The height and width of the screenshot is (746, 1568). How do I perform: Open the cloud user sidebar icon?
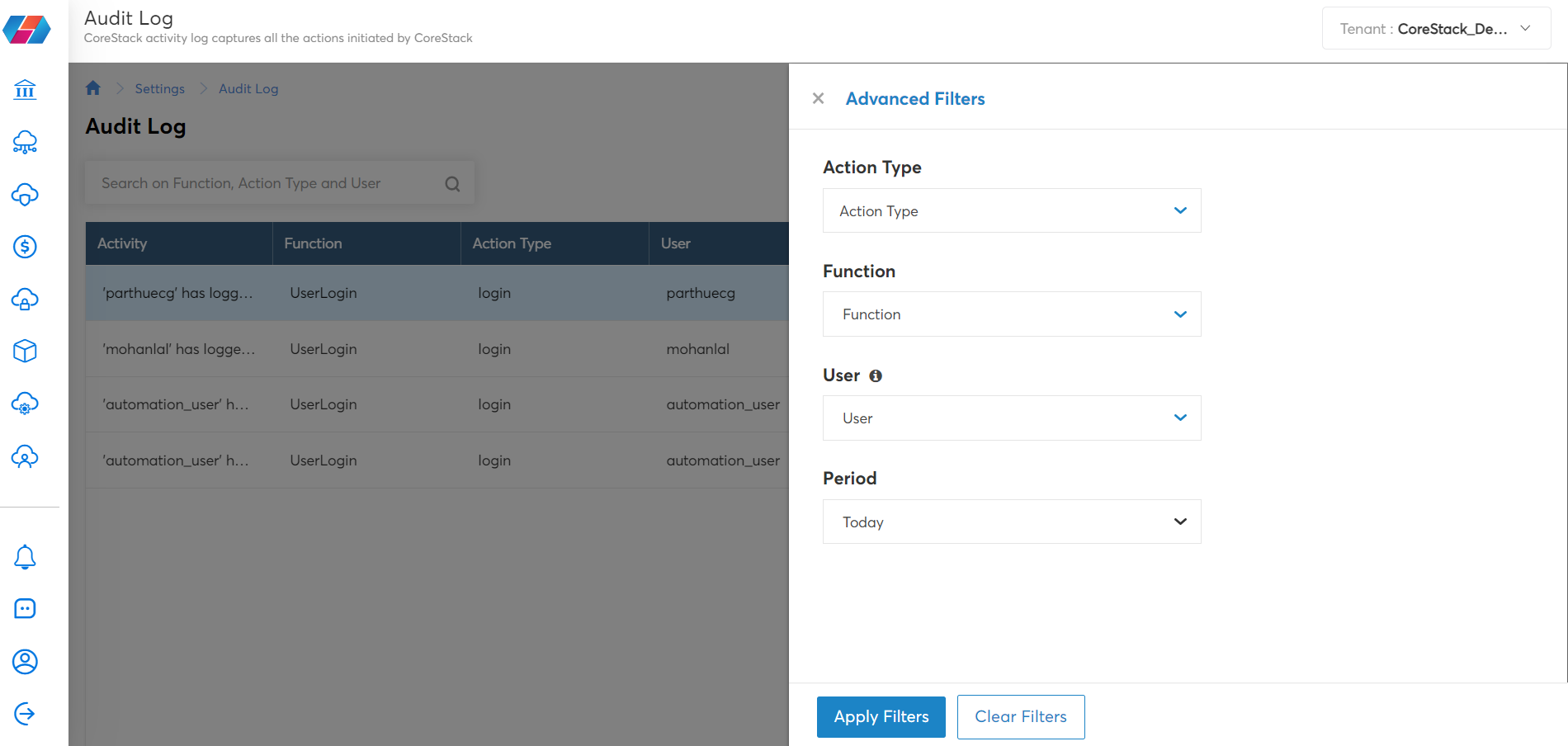pyautogui.click(x=25, y=456)
